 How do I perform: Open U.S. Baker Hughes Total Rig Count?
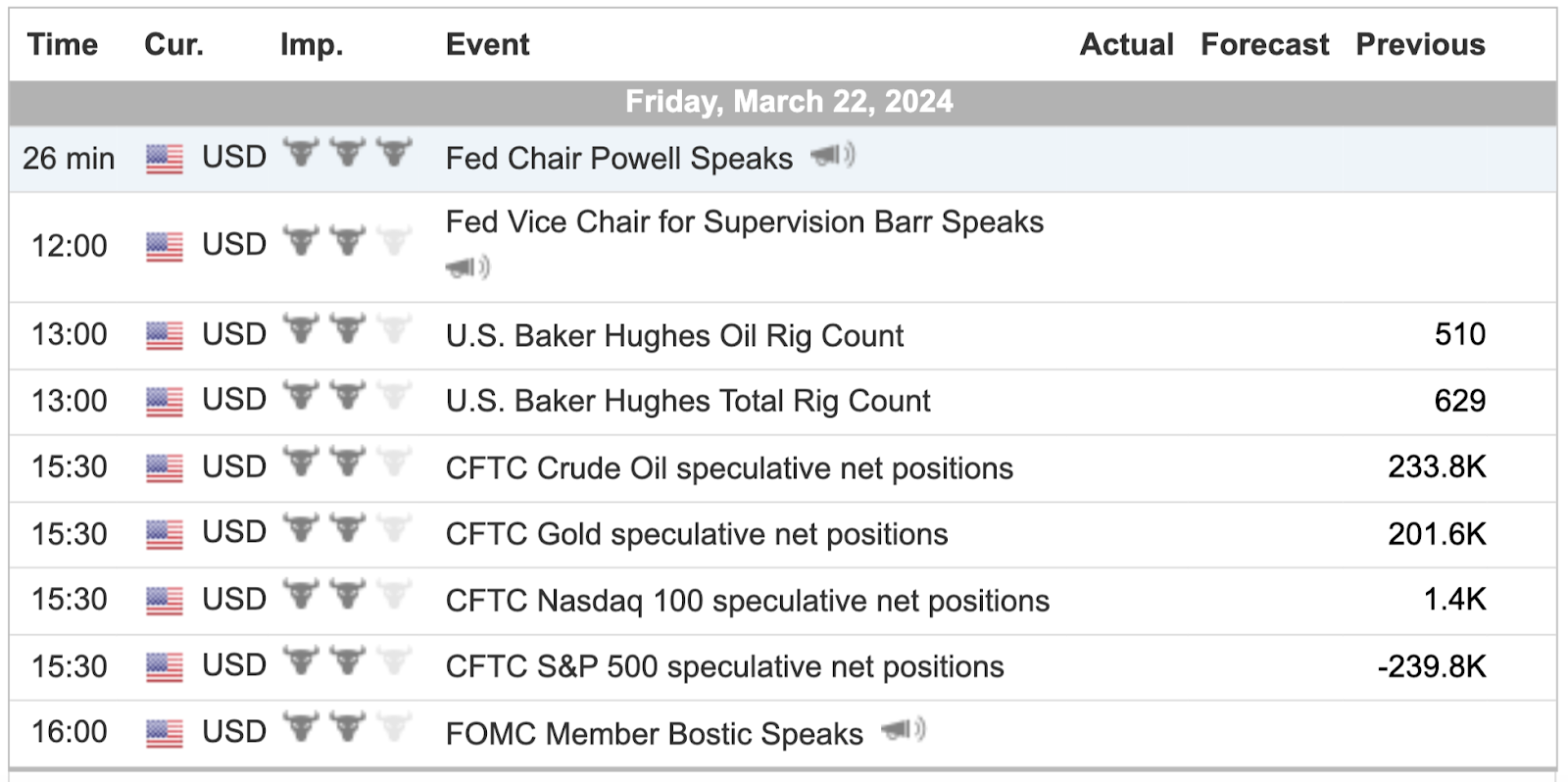pyautogui.click(x=688, y=402)
